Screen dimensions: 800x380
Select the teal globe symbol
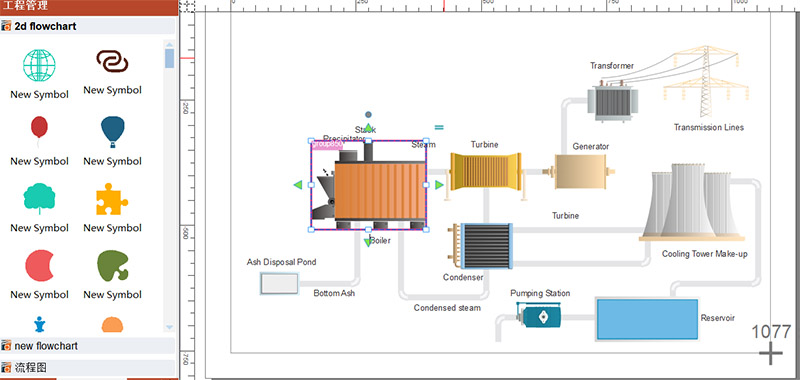click(39, 66)
